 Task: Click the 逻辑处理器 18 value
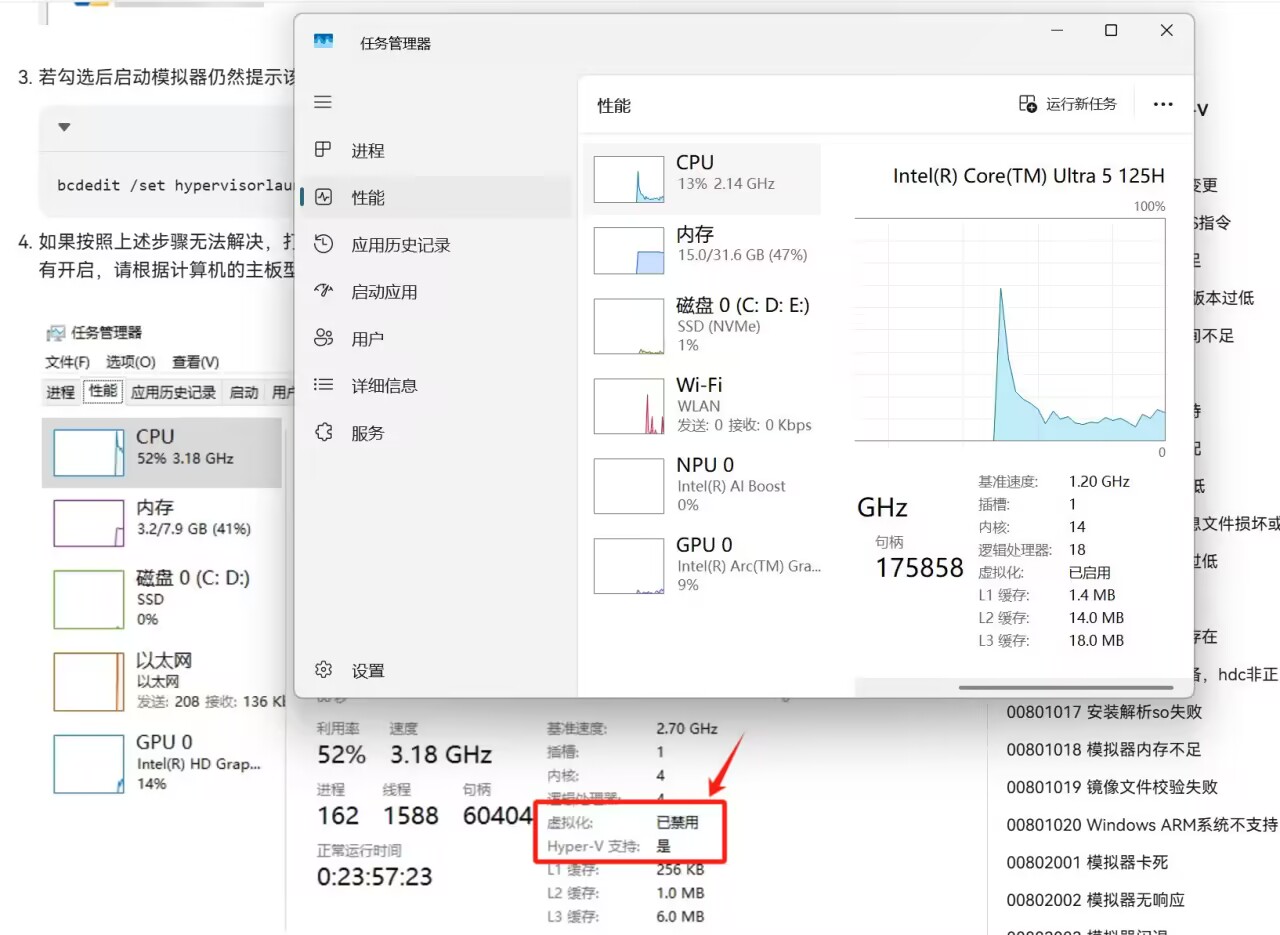tap(1077, 549)
